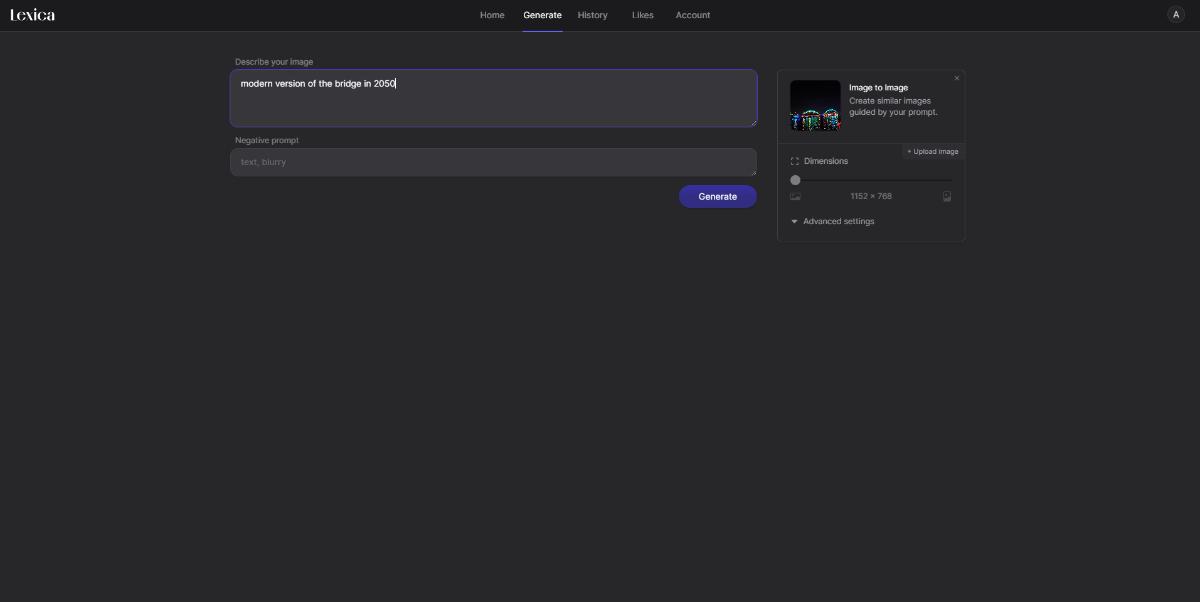1200x602 pixels.
Task: Click the 1152 × 768 dimensions text
Action: (871, 197)
